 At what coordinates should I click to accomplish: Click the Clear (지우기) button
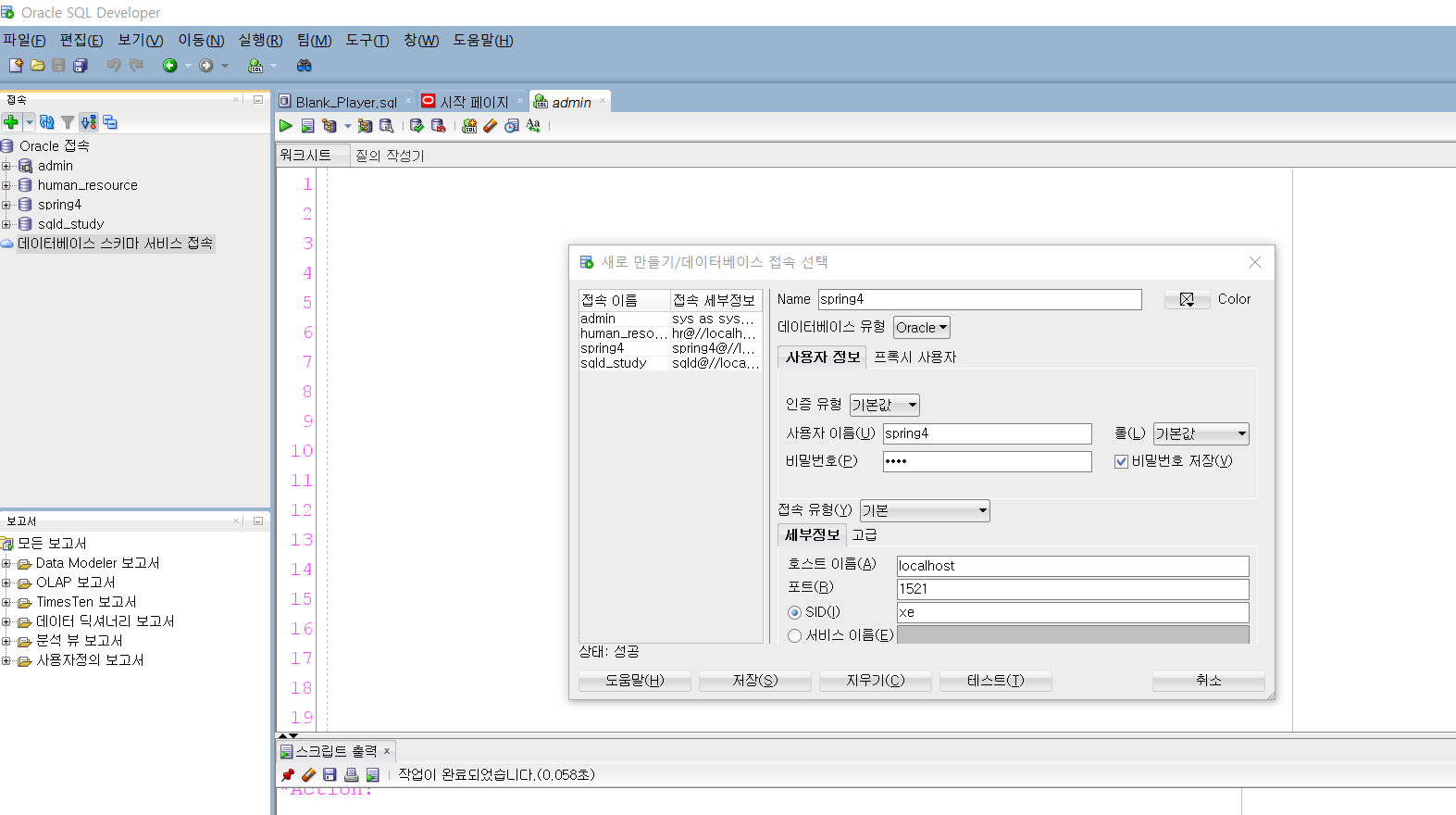tap(876, 681)
